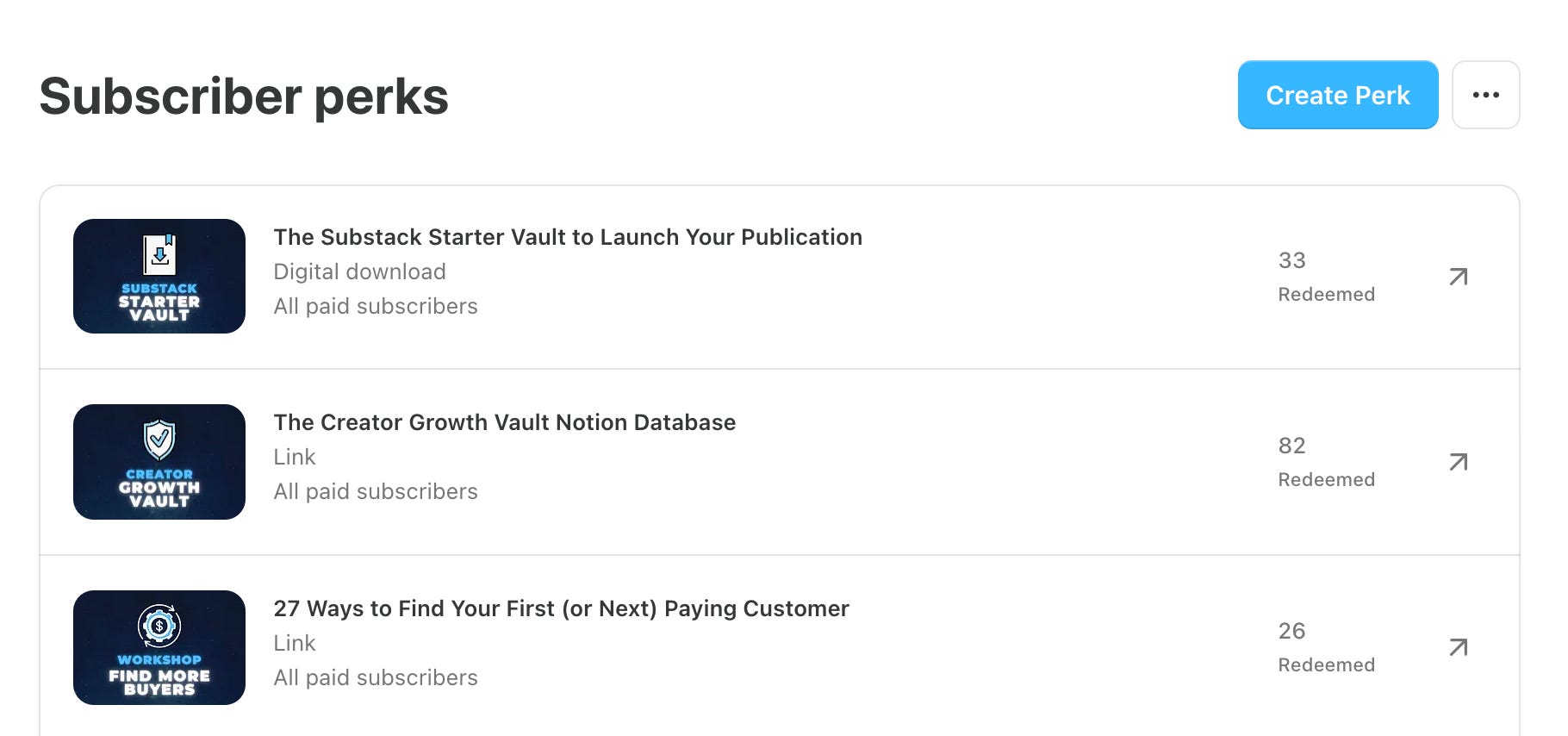Open The Creator Growth Vault Notion Database title
The height and width of the screenshot is (736, 1568).
click(505, 422)
